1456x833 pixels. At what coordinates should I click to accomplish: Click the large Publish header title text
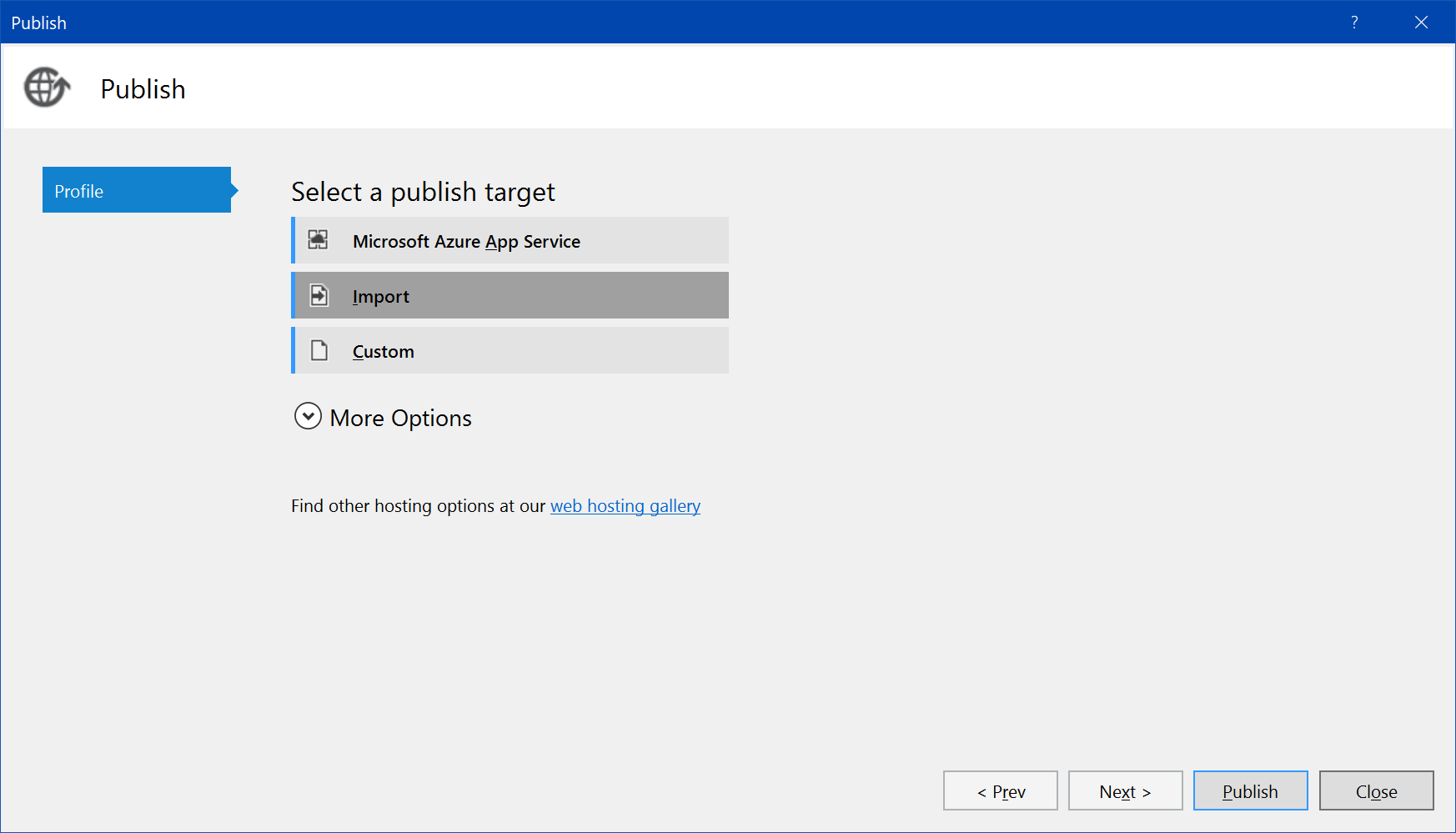click(143, 89)
